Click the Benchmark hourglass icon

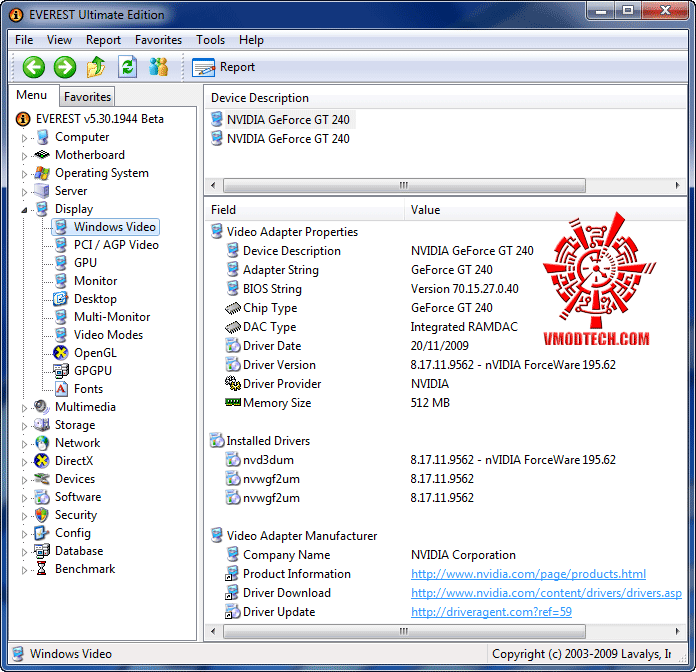click(42, 569)
